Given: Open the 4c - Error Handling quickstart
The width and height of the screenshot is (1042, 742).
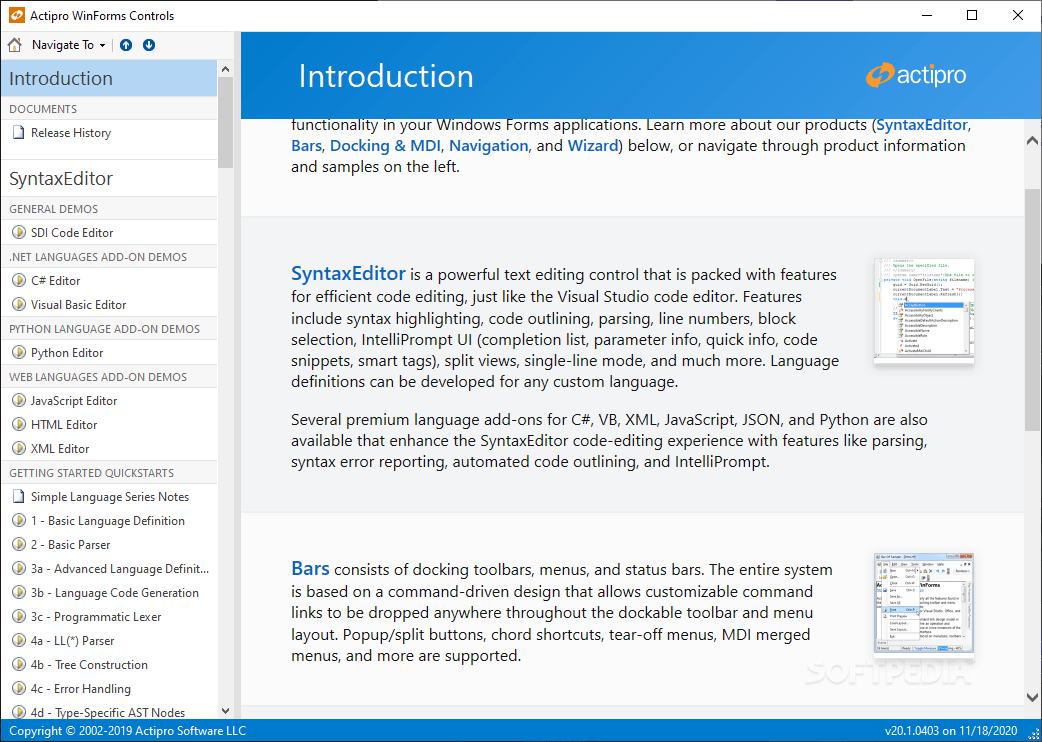Looking at the screenshot, I should pyautogui.click(x=80, y=689).
